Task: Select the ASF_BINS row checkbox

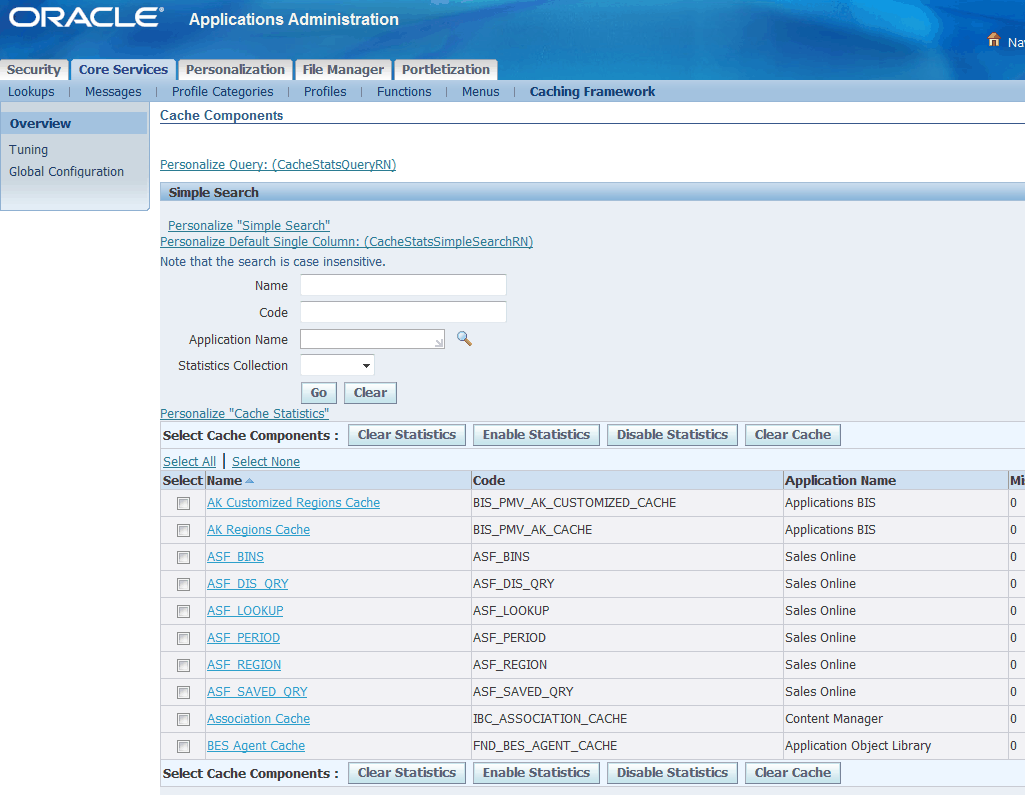Action: tap(184, 557)
